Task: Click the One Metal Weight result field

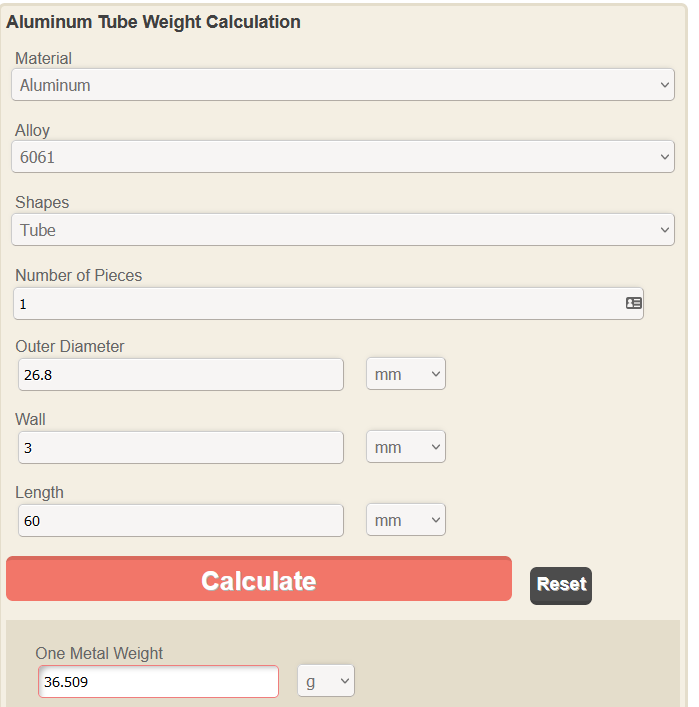Action: [159, 682]
